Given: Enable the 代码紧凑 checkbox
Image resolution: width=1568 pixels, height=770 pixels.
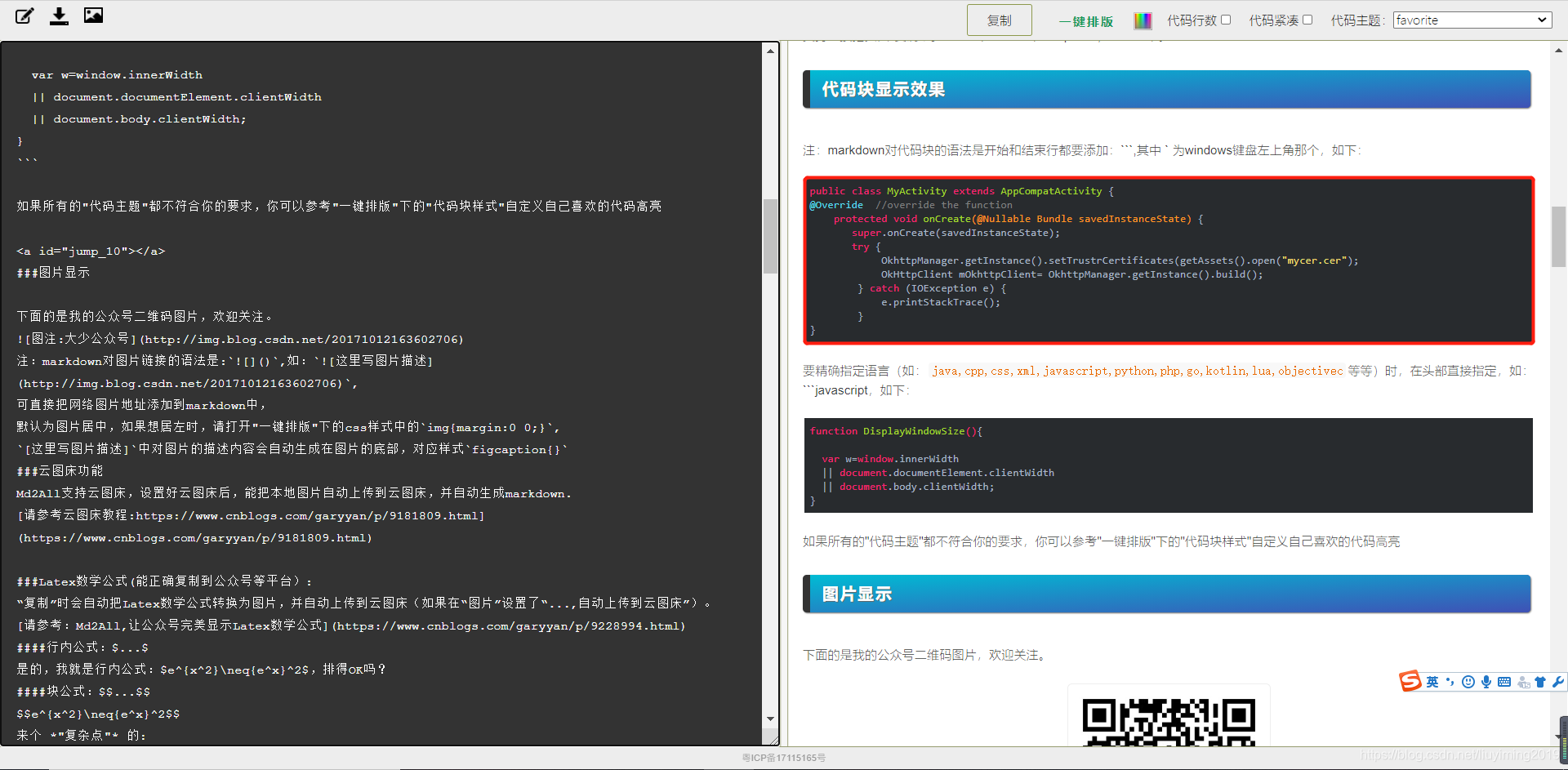Looking at the screenshot, I should pos(1307,20).
